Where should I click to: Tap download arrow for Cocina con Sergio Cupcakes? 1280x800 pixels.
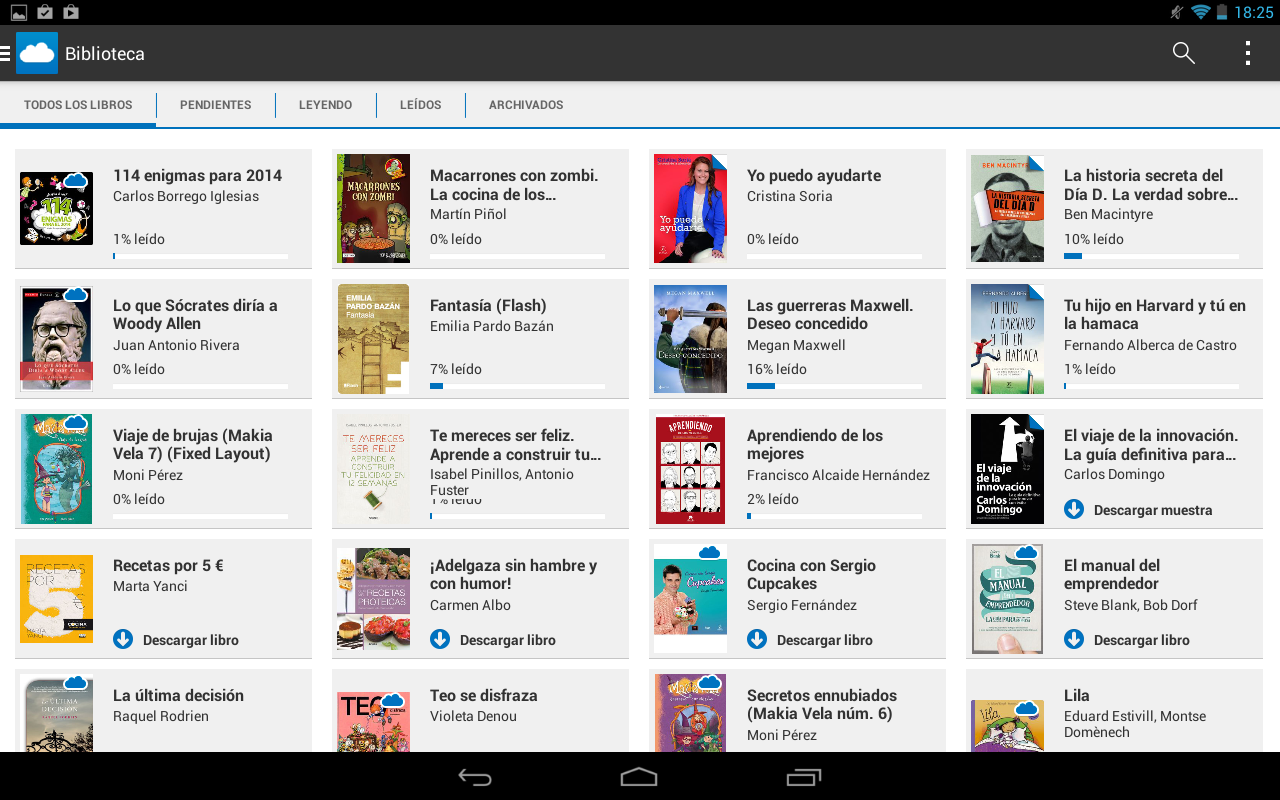click(x=757, y=639)
